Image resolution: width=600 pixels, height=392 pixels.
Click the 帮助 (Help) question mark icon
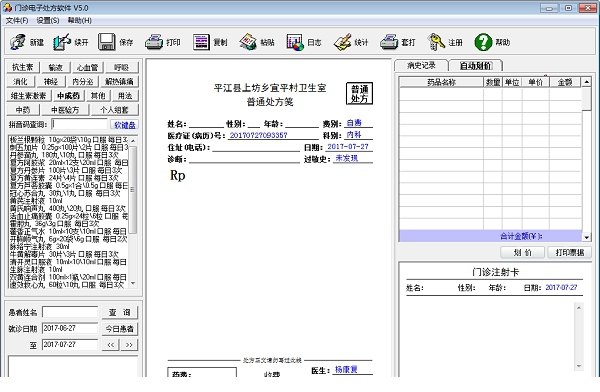coord(483,42)
